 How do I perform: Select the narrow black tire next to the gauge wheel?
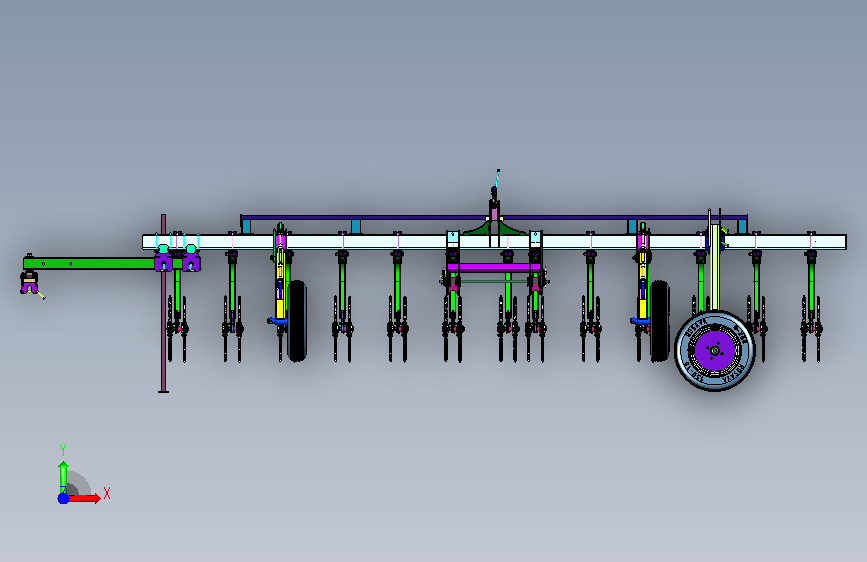click(660, 321)
